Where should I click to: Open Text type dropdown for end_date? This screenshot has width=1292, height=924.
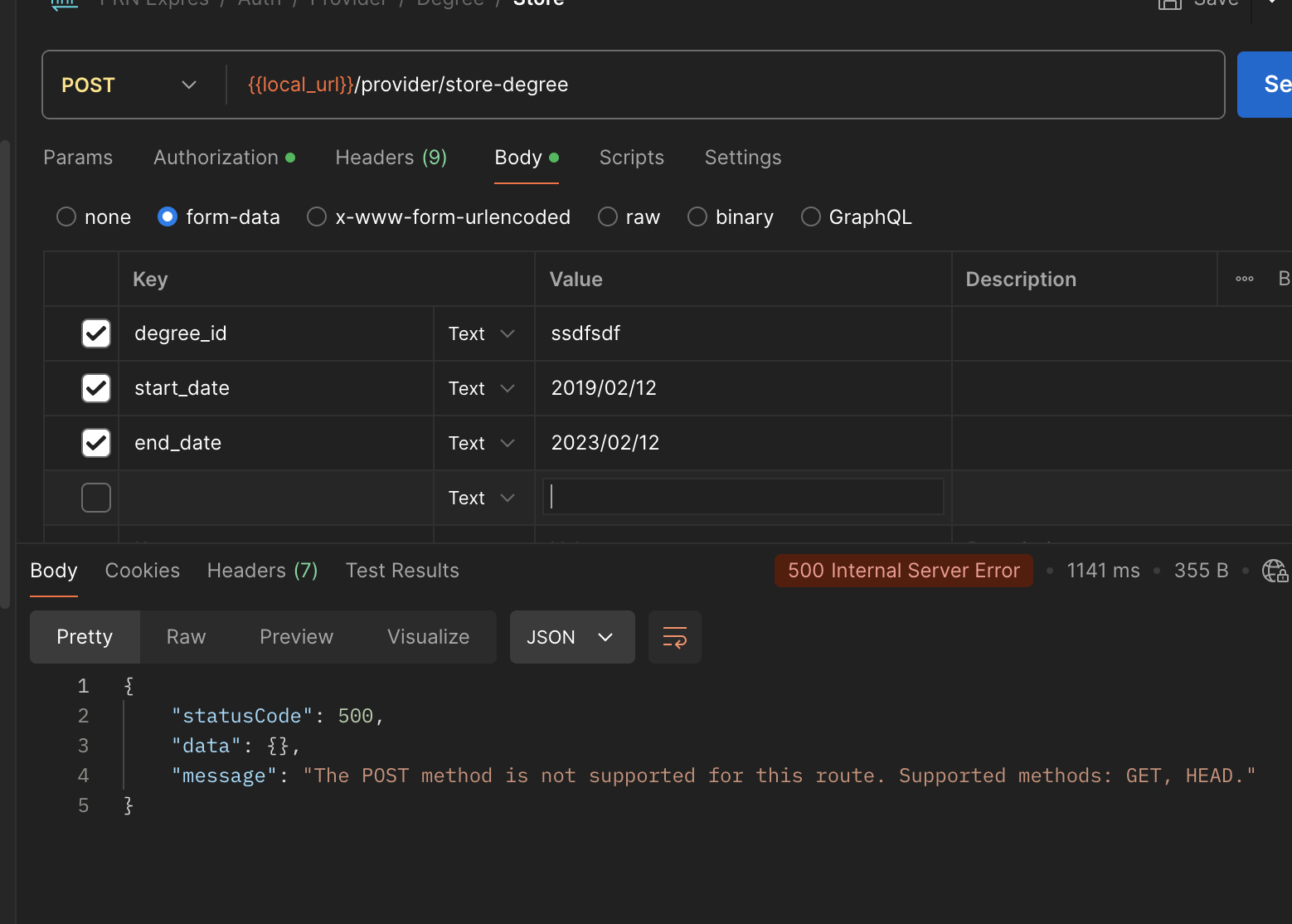pyautogui.click(x=482, y=443)
